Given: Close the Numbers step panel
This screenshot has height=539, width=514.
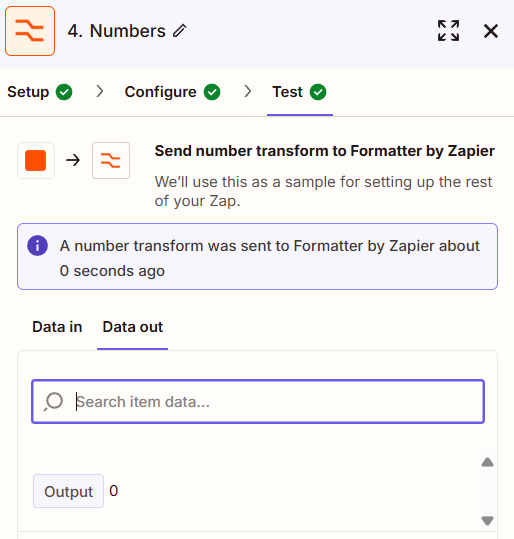Looking at the screenshot, I should pyautogui.click(x=491, y=31).
